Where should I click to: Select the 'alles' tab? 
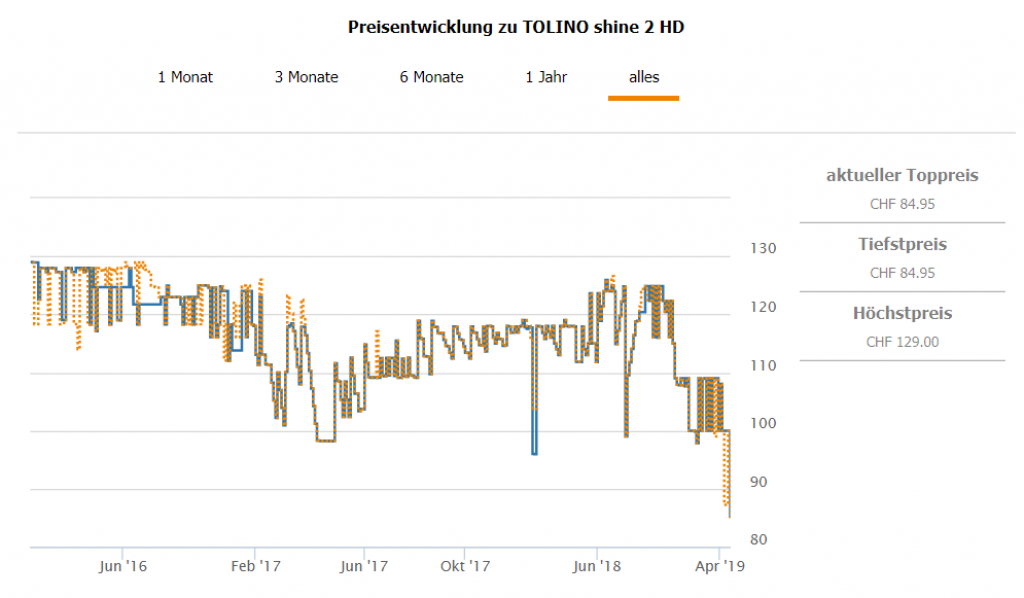[x=643, y=77]
